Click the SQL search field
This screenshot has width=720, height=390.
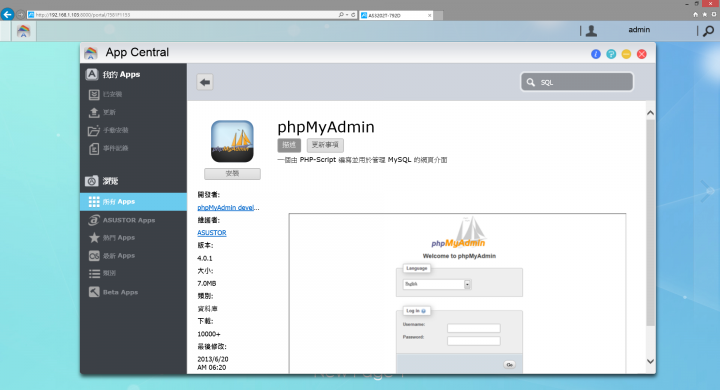click(577, 82)
